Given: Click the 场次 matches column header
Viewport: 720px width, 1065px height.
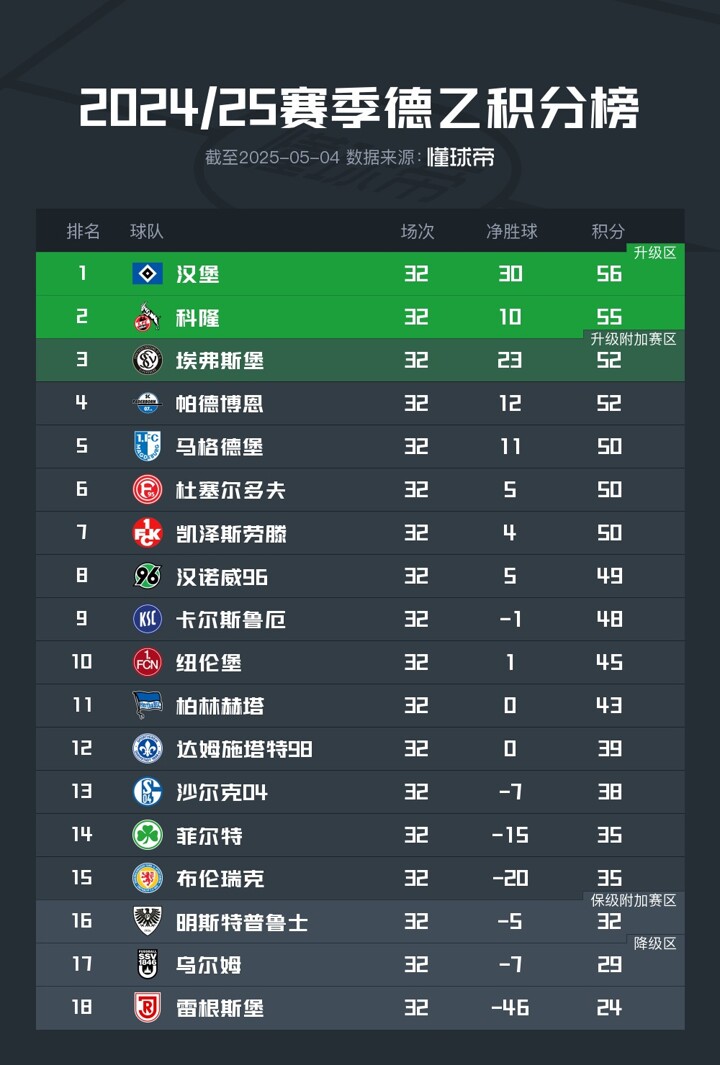Looking at the screenshot, I should [417, 232].
